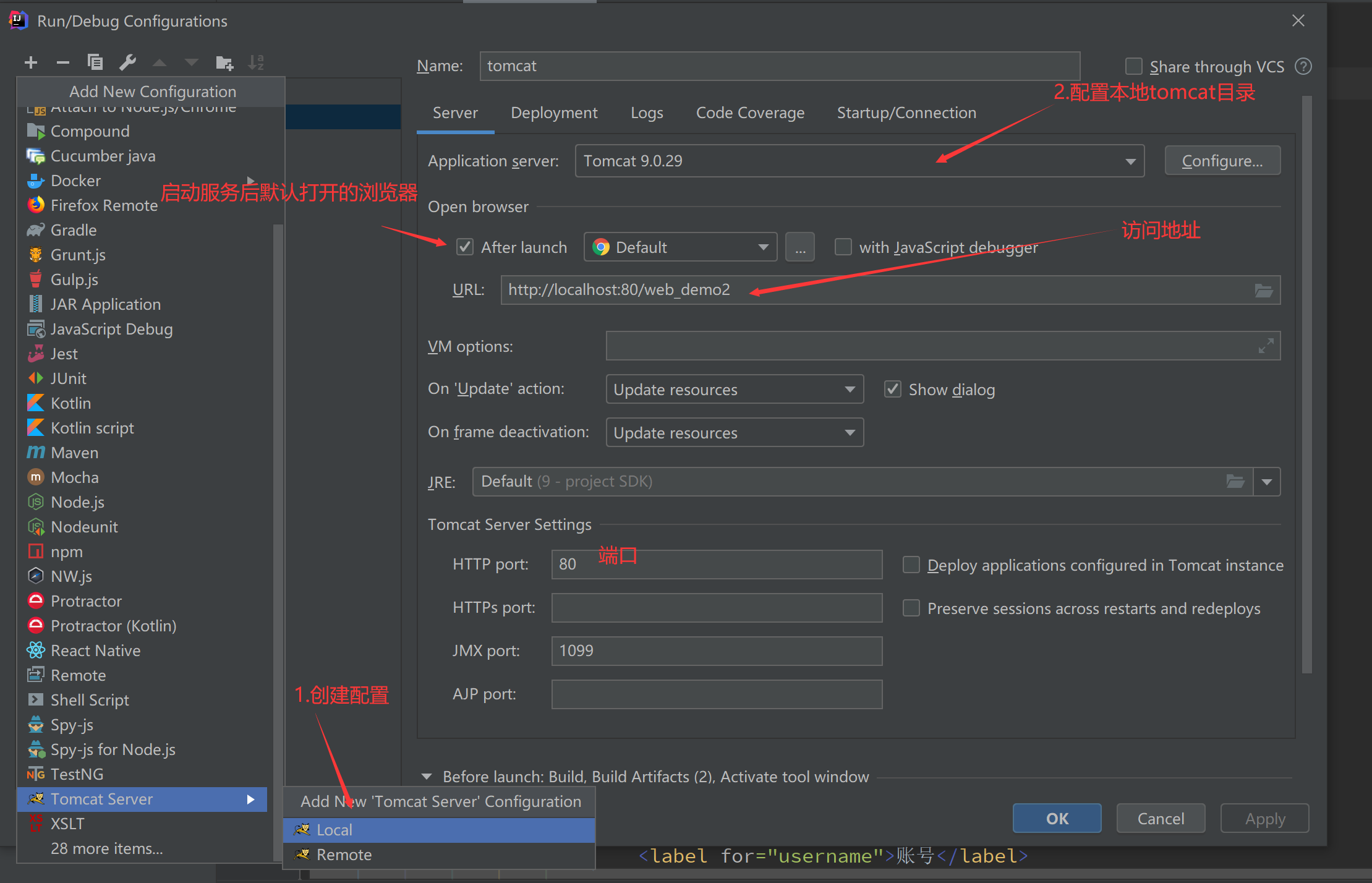
Task: Click the HTTP port input field
Action: pos(717,565)
